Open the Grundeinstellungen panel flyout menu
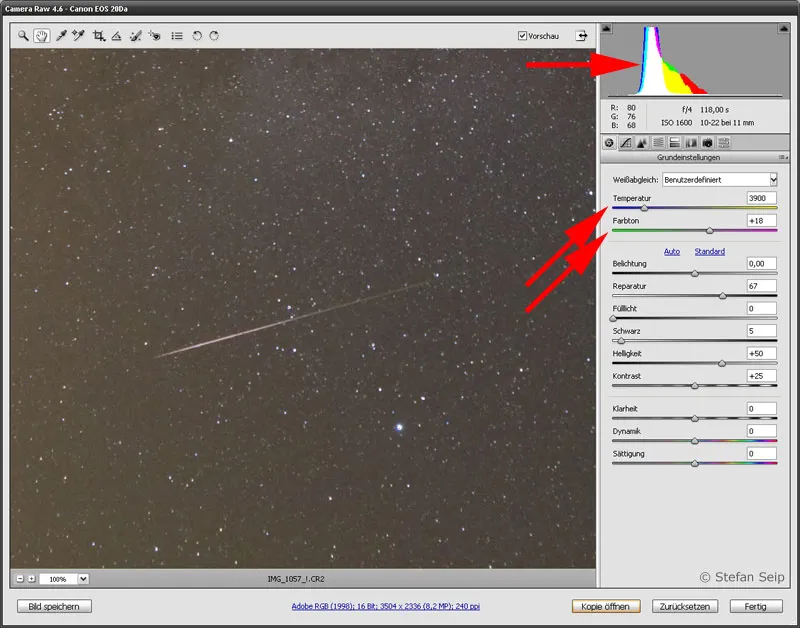Viewport: 800px width, 628px height. pos(783,158)
